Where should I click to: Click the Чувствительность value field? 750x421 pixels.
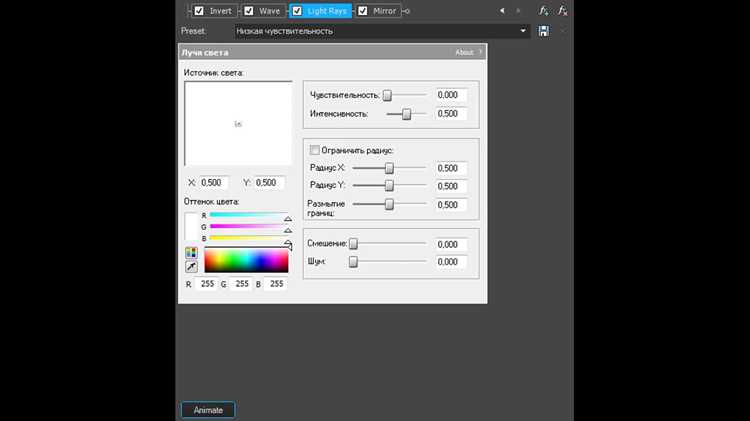[451, 95]
